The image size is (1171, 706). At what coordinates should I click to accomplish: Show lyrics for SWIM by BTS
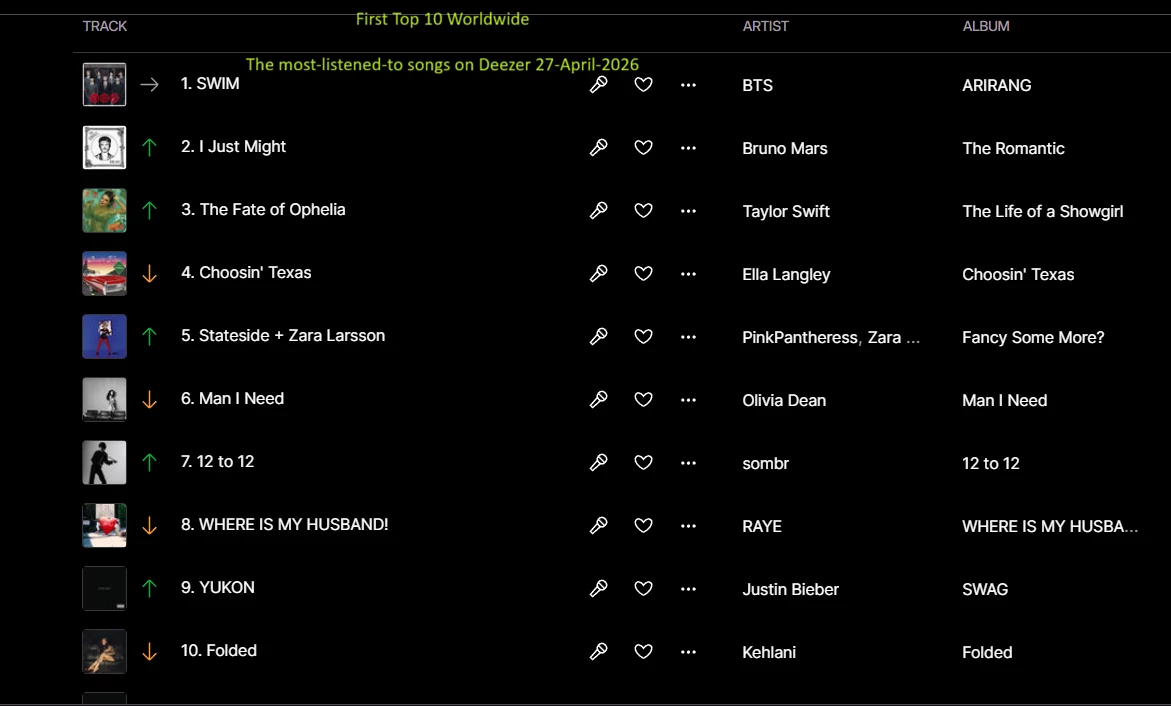coord(598,85)
